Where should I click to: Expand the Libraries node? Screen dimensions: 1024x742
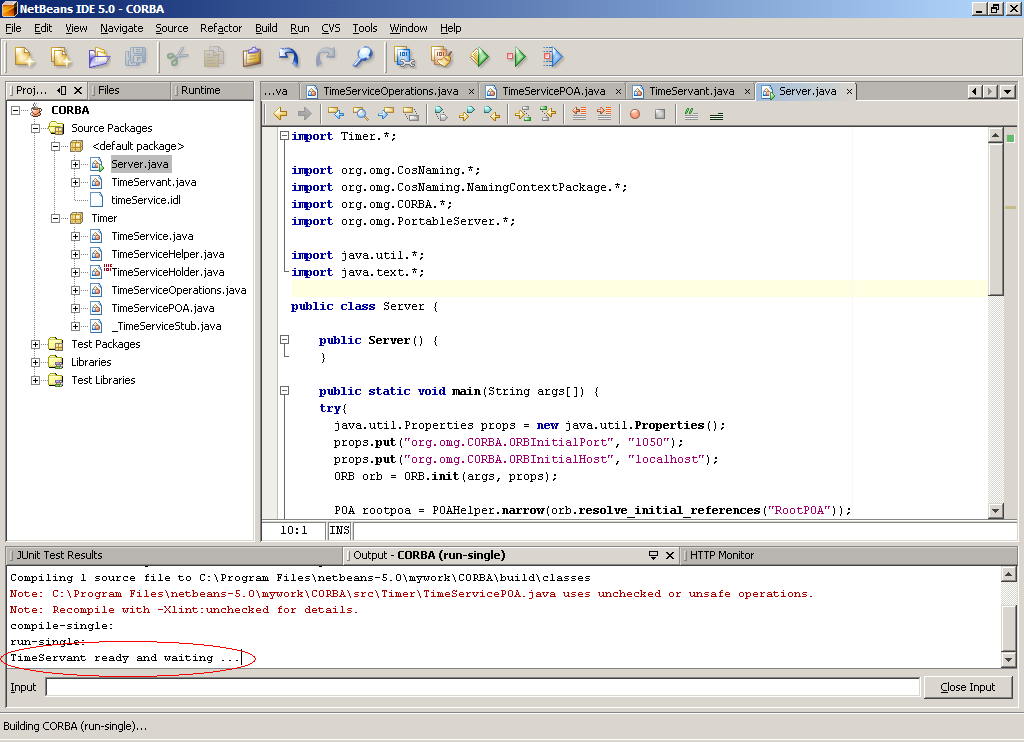pos(35,363)
